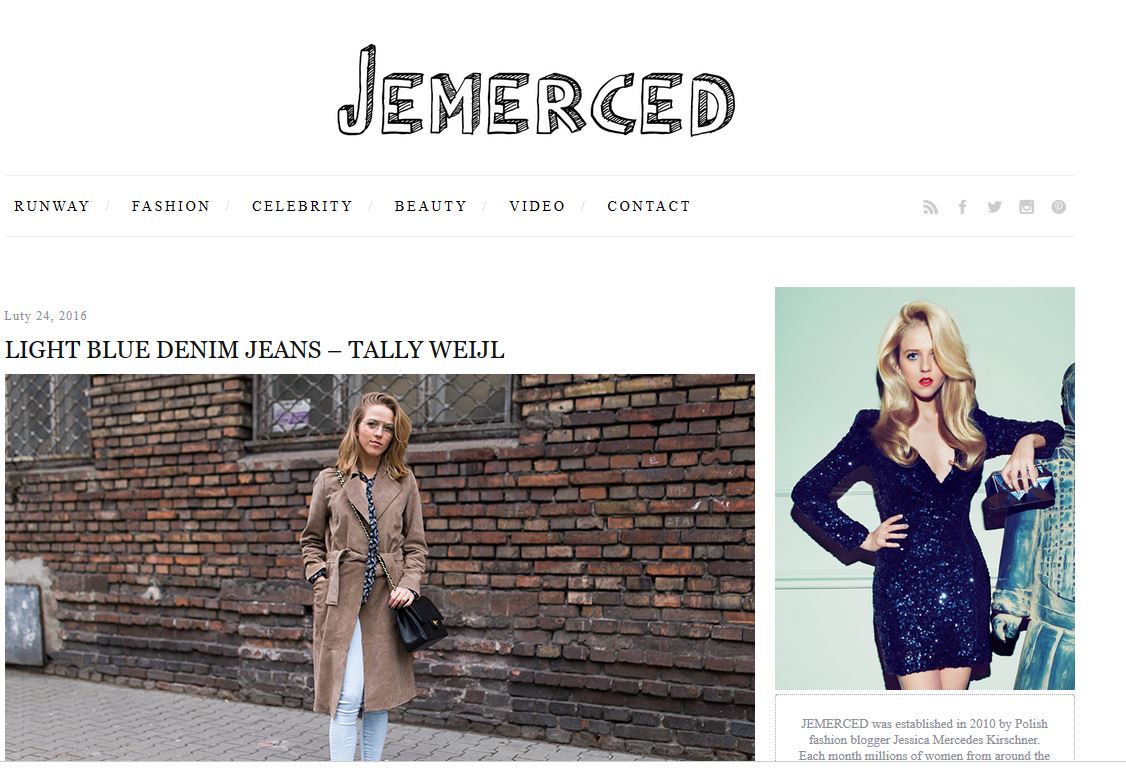
Task: Open the RSS feed icon
Action: 930,207
